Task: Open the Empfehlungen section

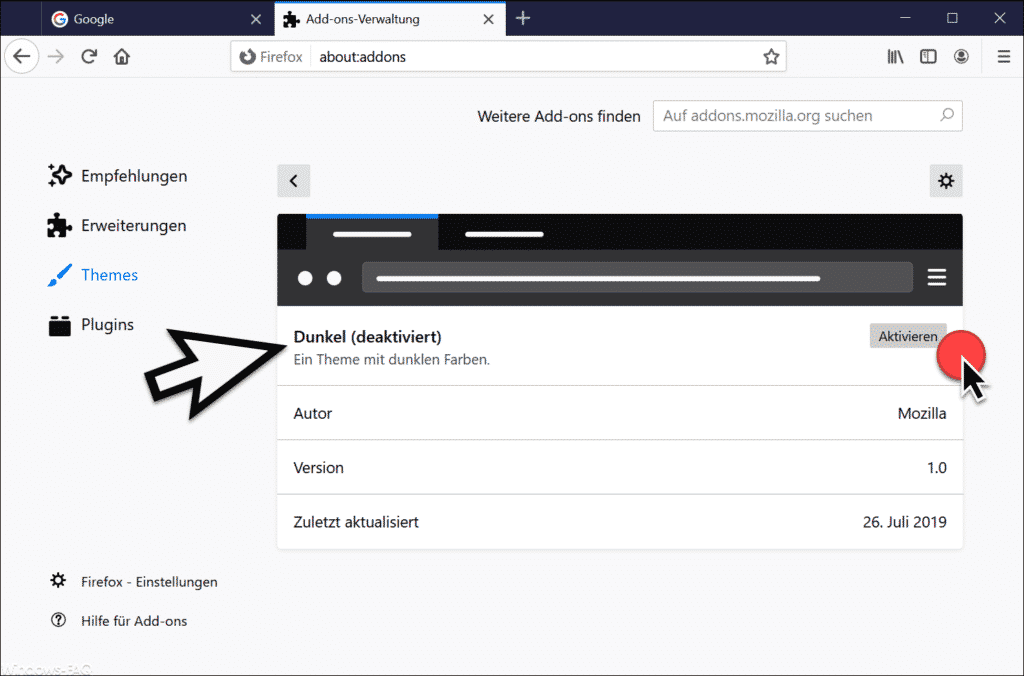Action: tap(118, 176)
